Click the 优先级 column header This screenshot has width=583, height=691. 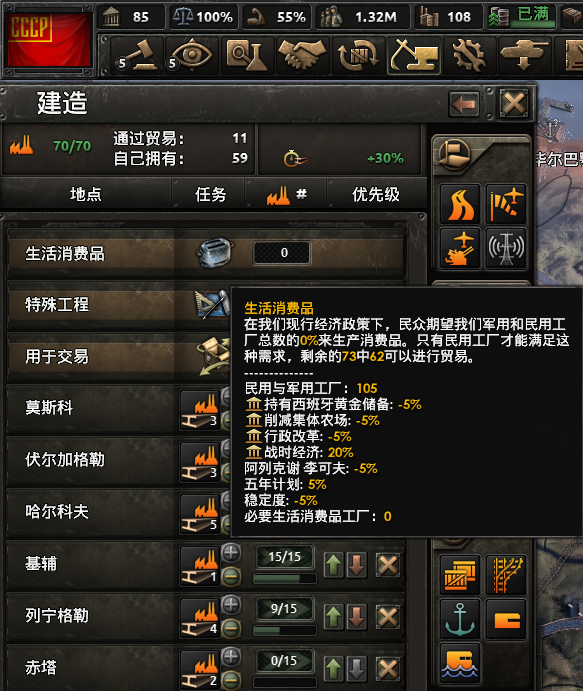point(376,194)
